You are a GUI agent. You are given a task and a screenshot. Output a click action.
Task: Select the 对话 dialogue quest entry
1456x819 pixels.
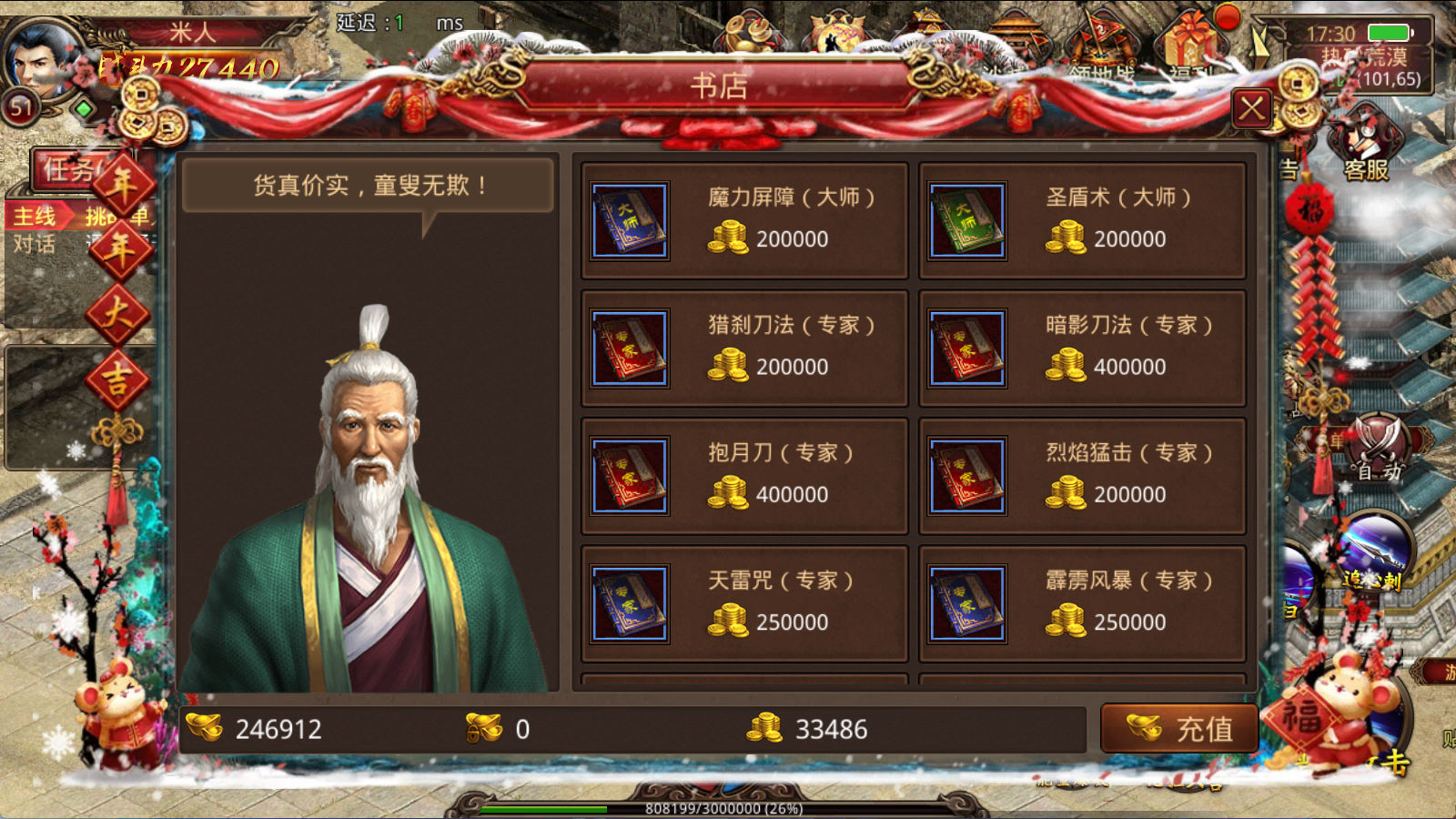pos(34,244)
